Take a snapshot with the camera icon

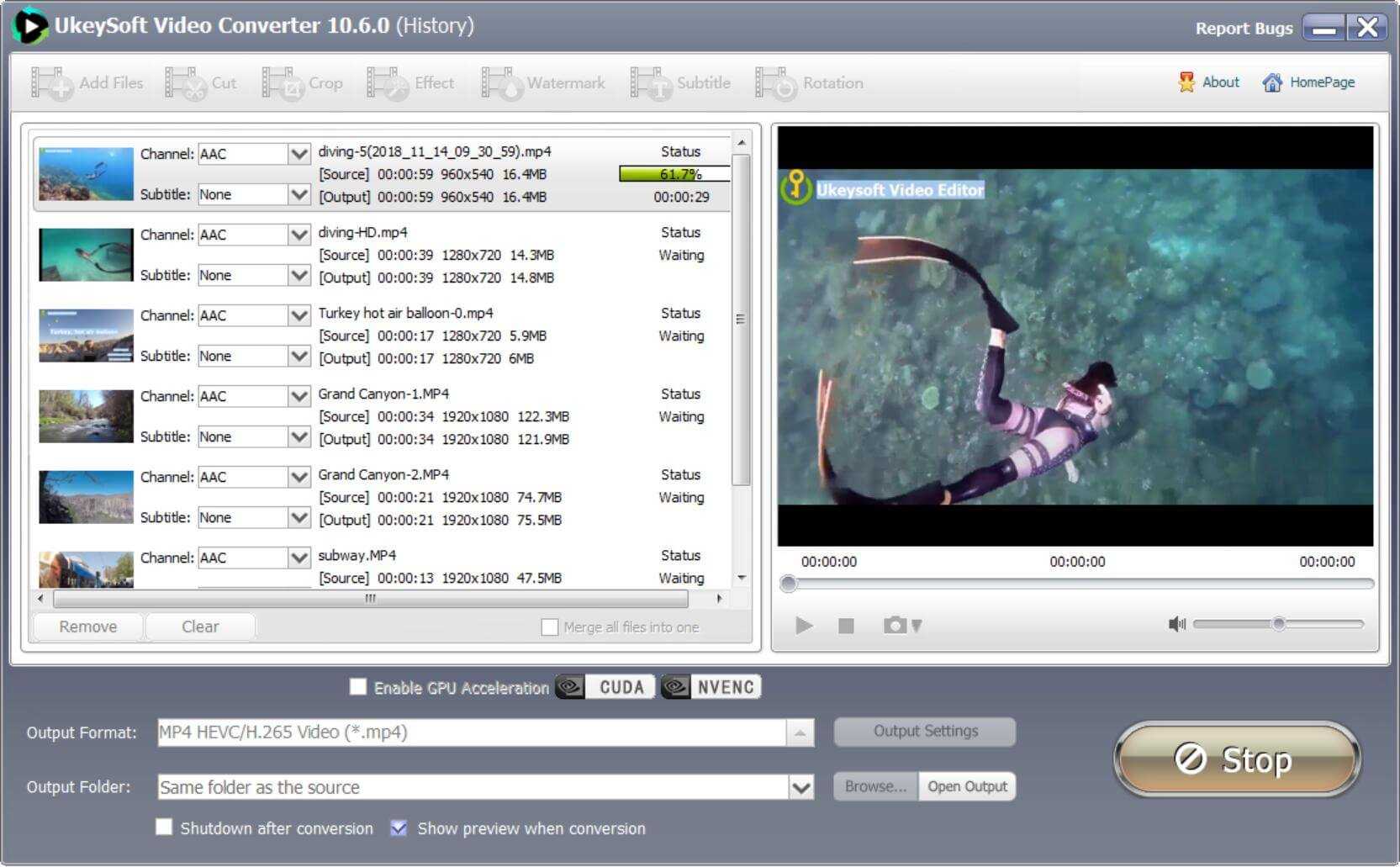point(895,626)
